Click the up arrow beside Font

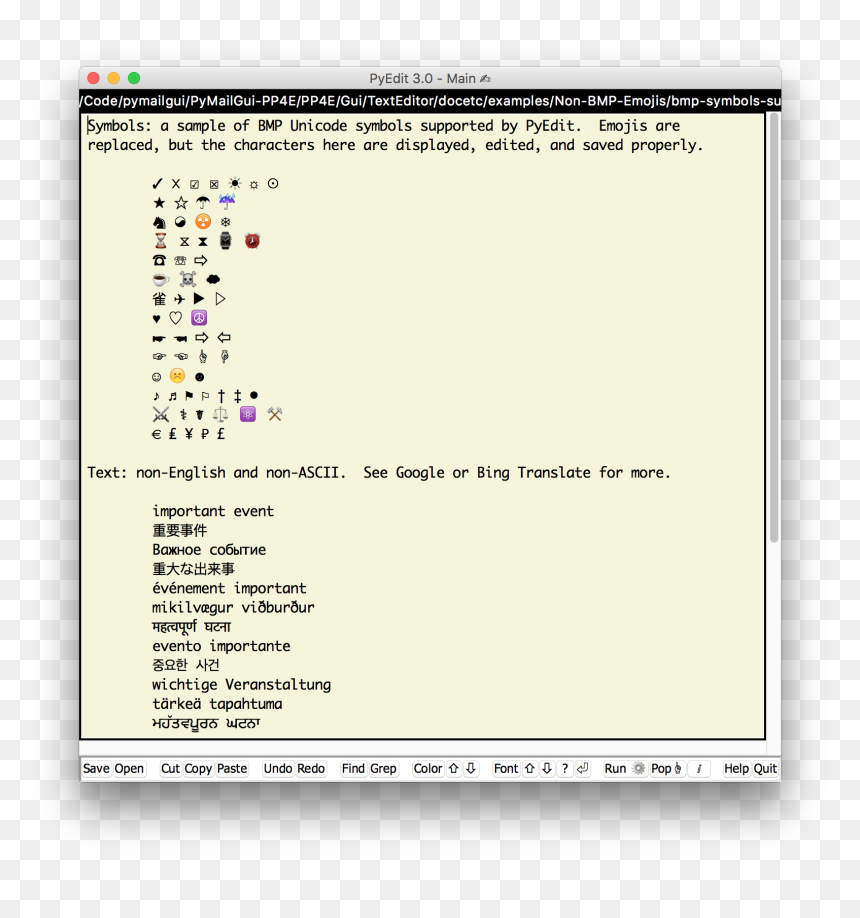click(530, 769)
